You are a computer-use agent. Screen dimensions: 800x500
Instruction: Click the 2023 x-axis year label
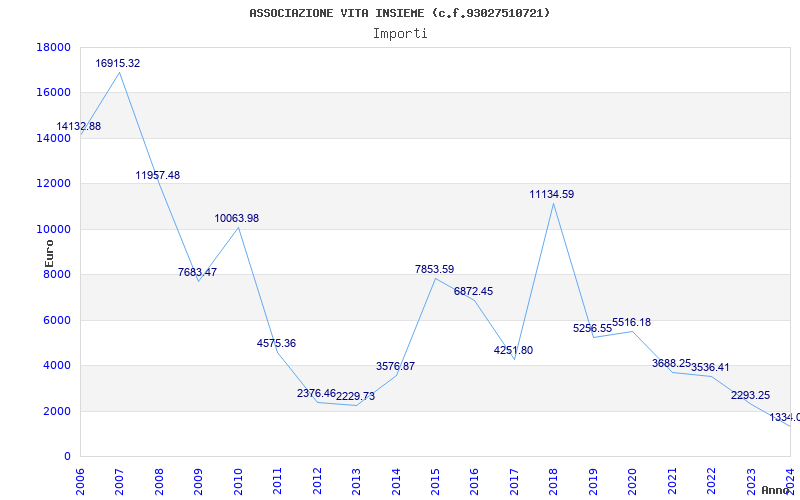[750, 481]
